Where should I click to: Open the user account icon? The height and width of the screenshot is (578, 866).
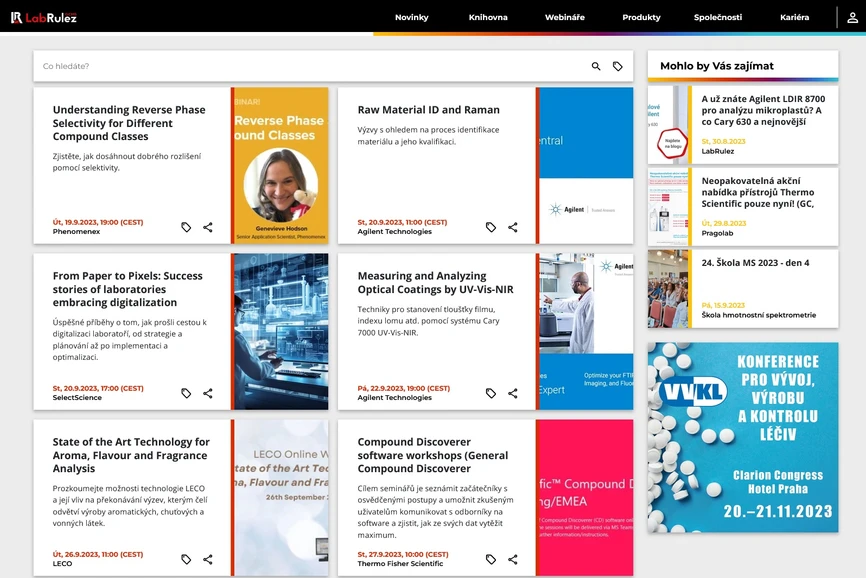pyautogui.click(x=852, y=18)
